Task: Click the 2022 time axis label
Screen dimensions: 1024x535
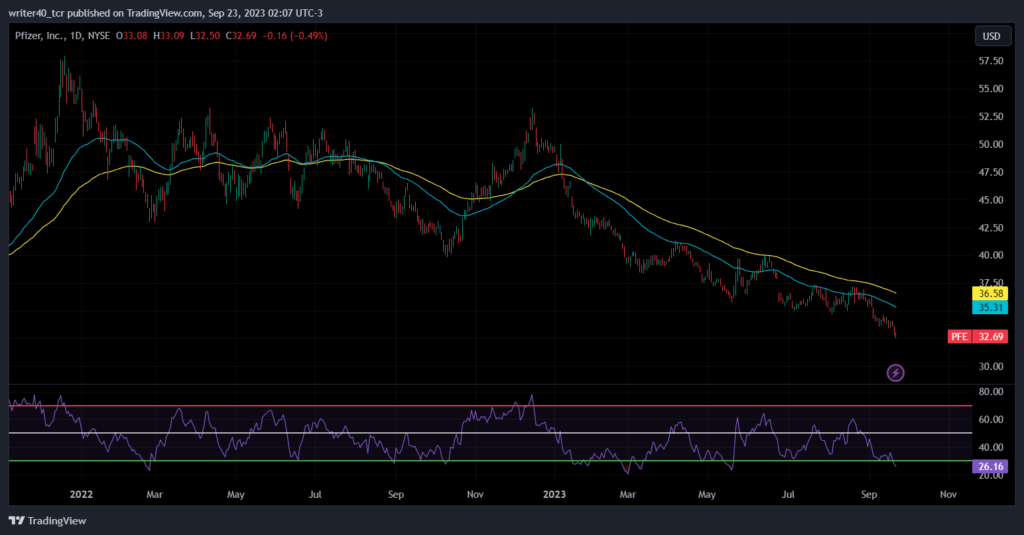Action: 81,494
